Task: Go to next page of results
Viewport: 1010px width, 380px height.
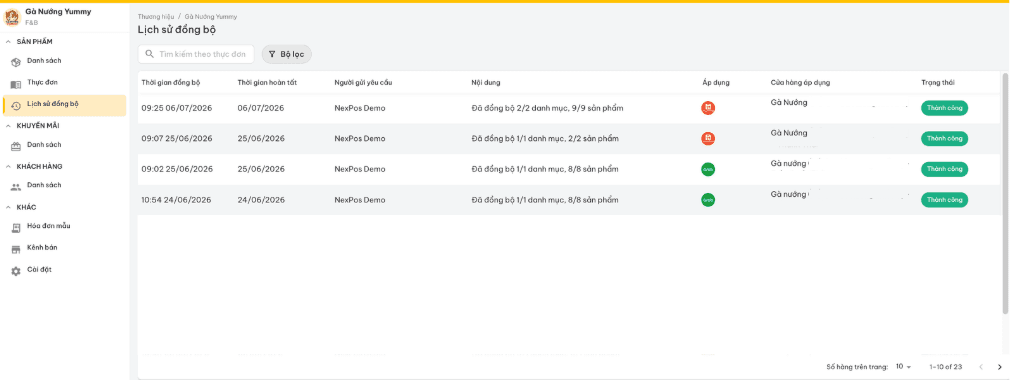Action: click(x=999, y=366)
